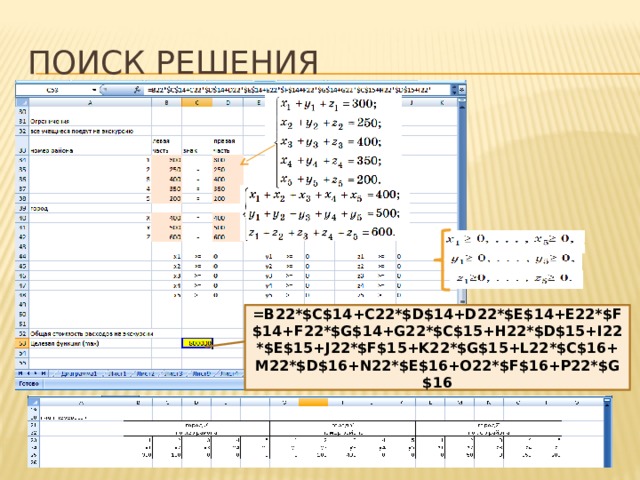The height and width of the screenshot is (480, 640).
Task: Click the 'правая часть' header cell
Action: [228, 146]
